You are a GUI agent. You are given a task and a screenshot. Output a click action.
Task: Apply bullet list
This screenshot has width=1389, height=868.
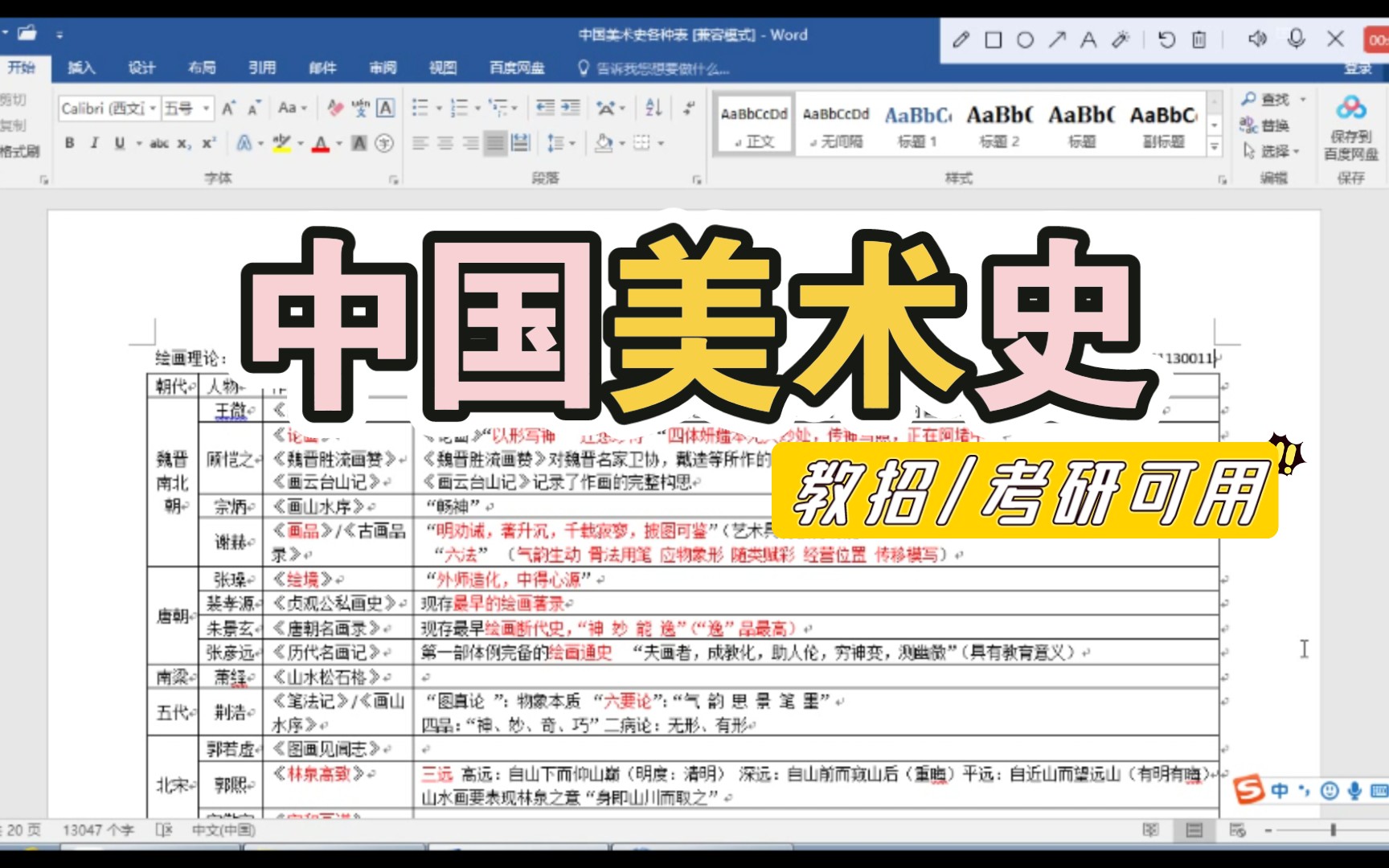click(420, 108)
